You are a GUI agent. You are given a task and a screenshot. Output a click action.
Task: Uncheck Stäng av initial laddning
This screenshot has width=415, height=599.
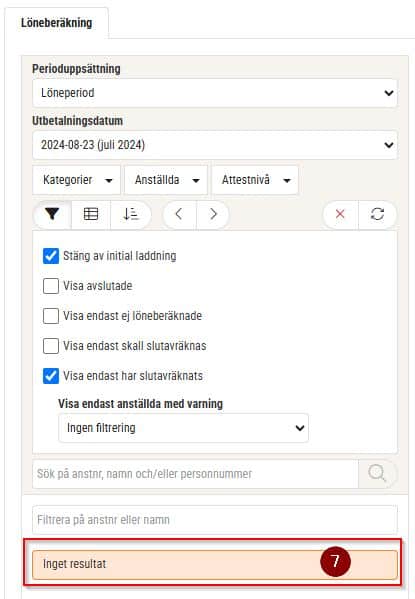click(51, 256)
